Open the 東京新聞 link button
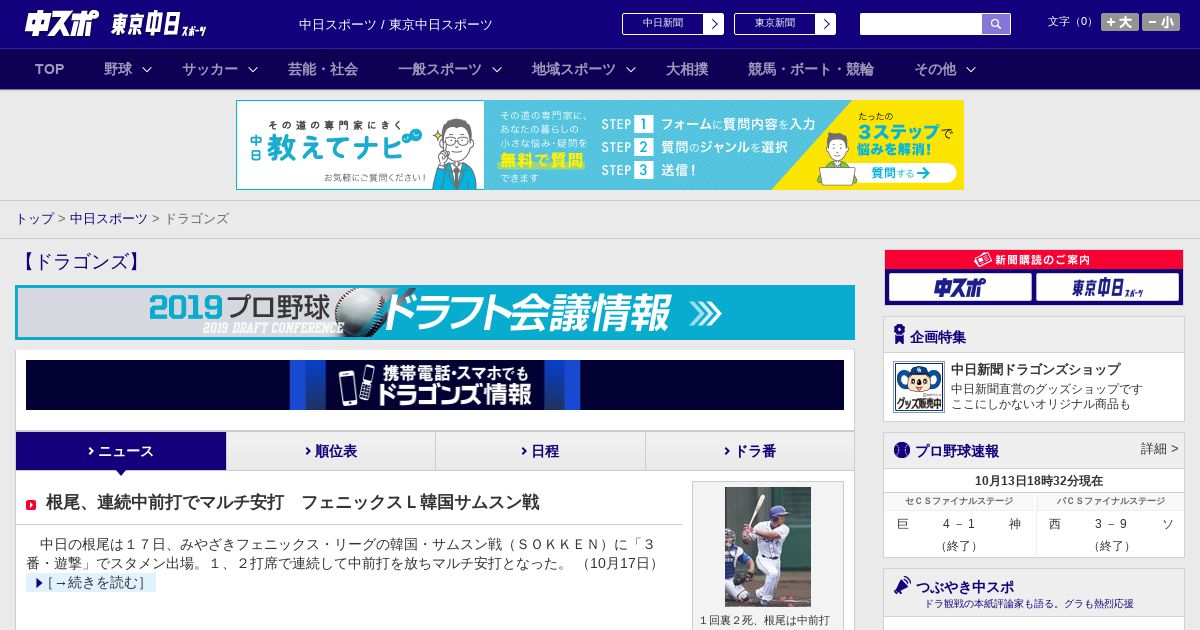This screenshot has height=630, width=1200. point(784,24)
